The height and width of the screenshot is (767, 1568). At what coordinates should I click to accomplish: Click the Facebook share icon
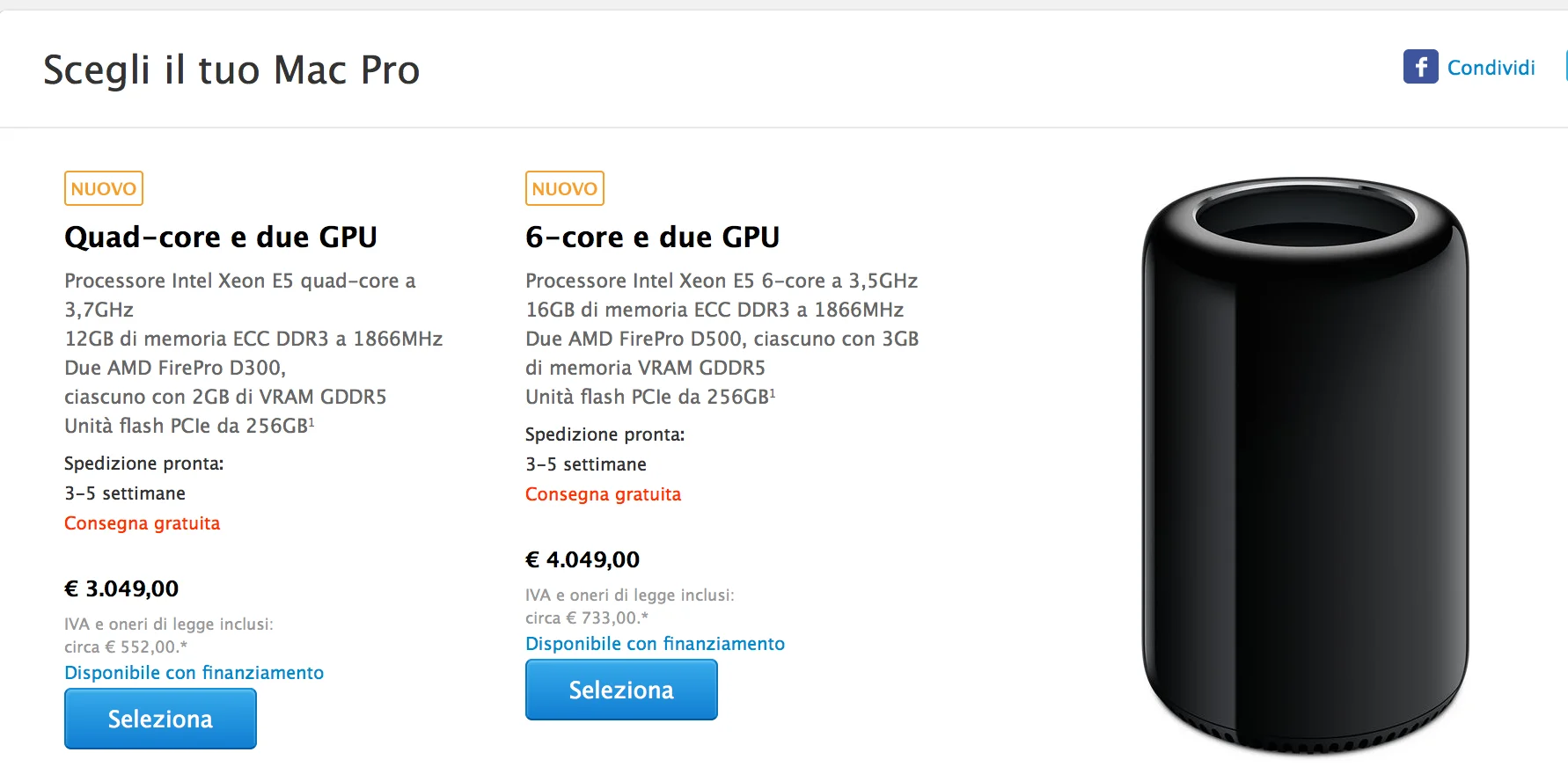point(1419,67)
